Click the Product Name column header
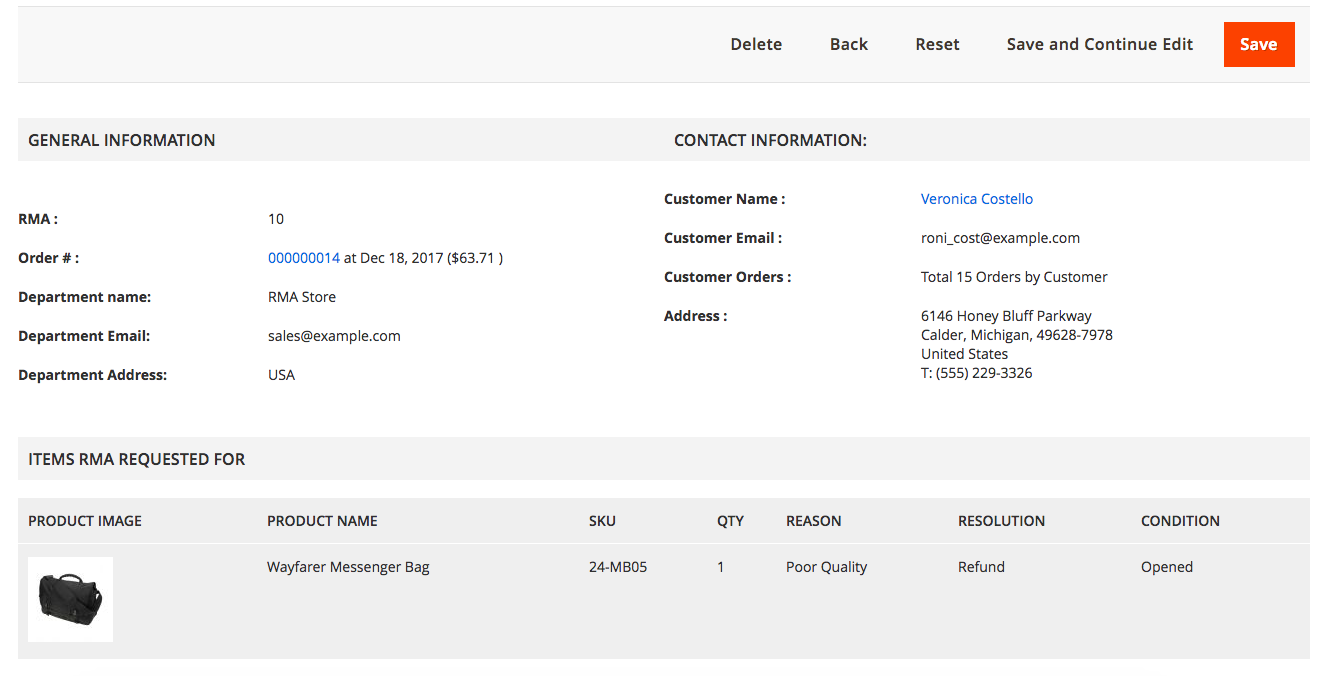This screenshot has height=676, width=1322. click(322, 521)
